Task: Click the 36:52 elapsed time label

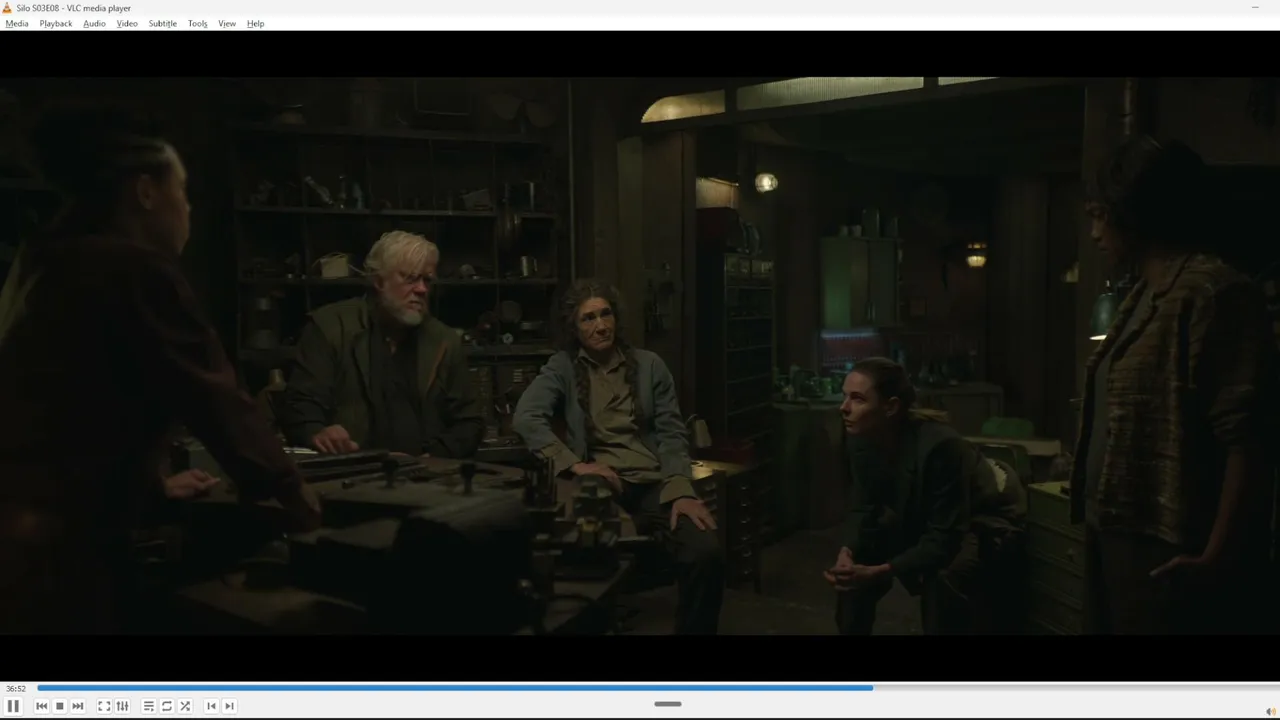Action: tap(16, 688)
